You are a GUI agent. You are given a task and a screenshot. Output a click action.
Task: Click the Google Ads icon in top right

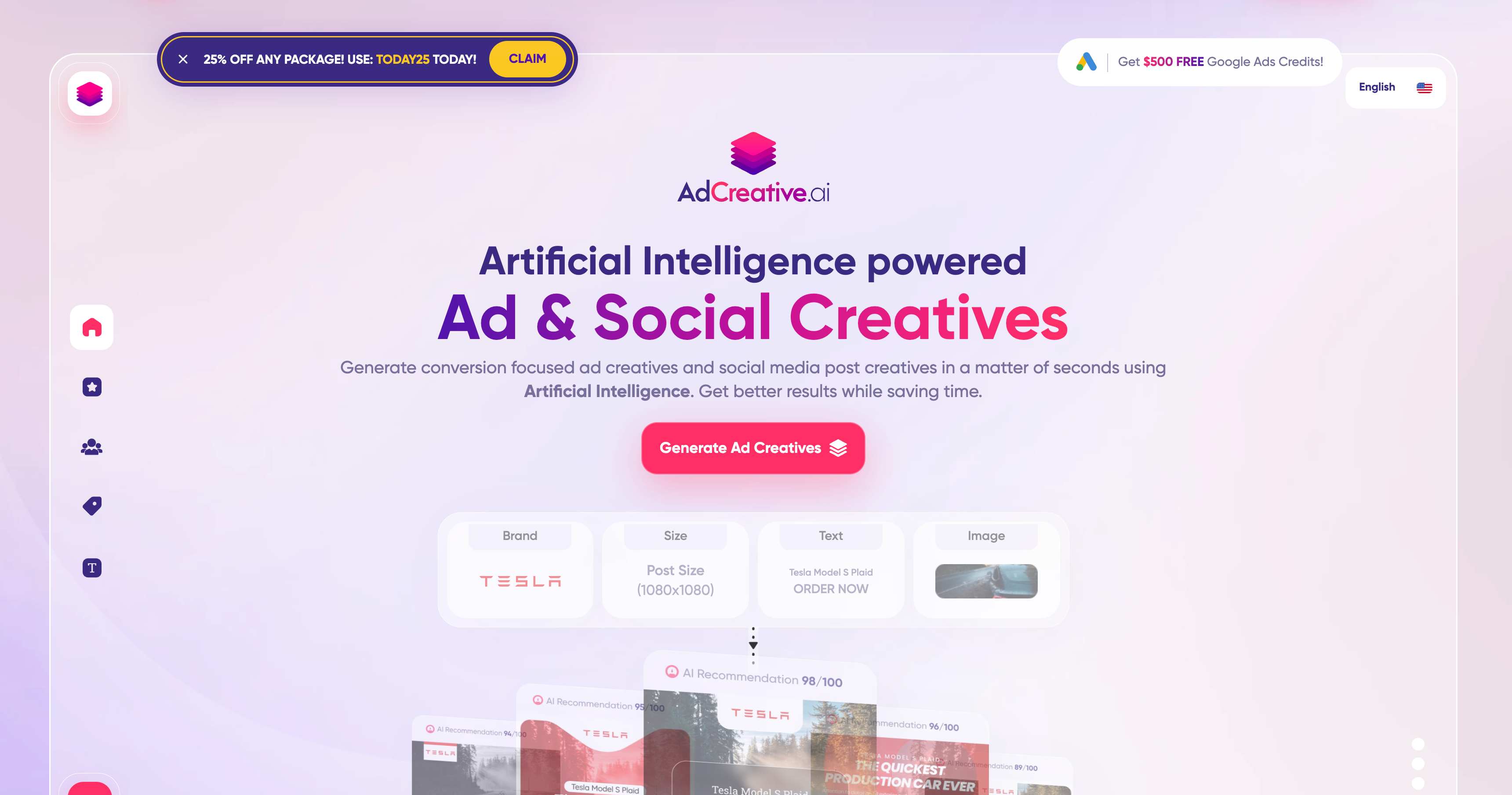tap(1089, 62)
